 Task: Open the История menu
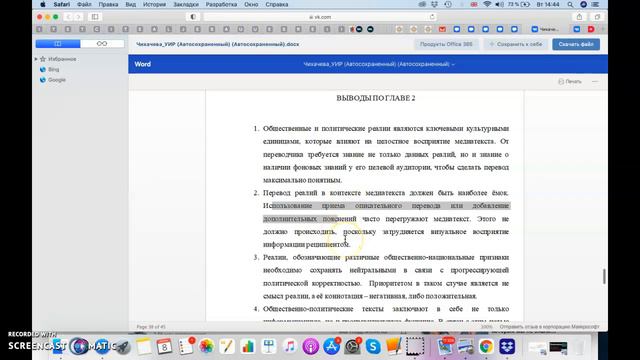tap(154, 4)
